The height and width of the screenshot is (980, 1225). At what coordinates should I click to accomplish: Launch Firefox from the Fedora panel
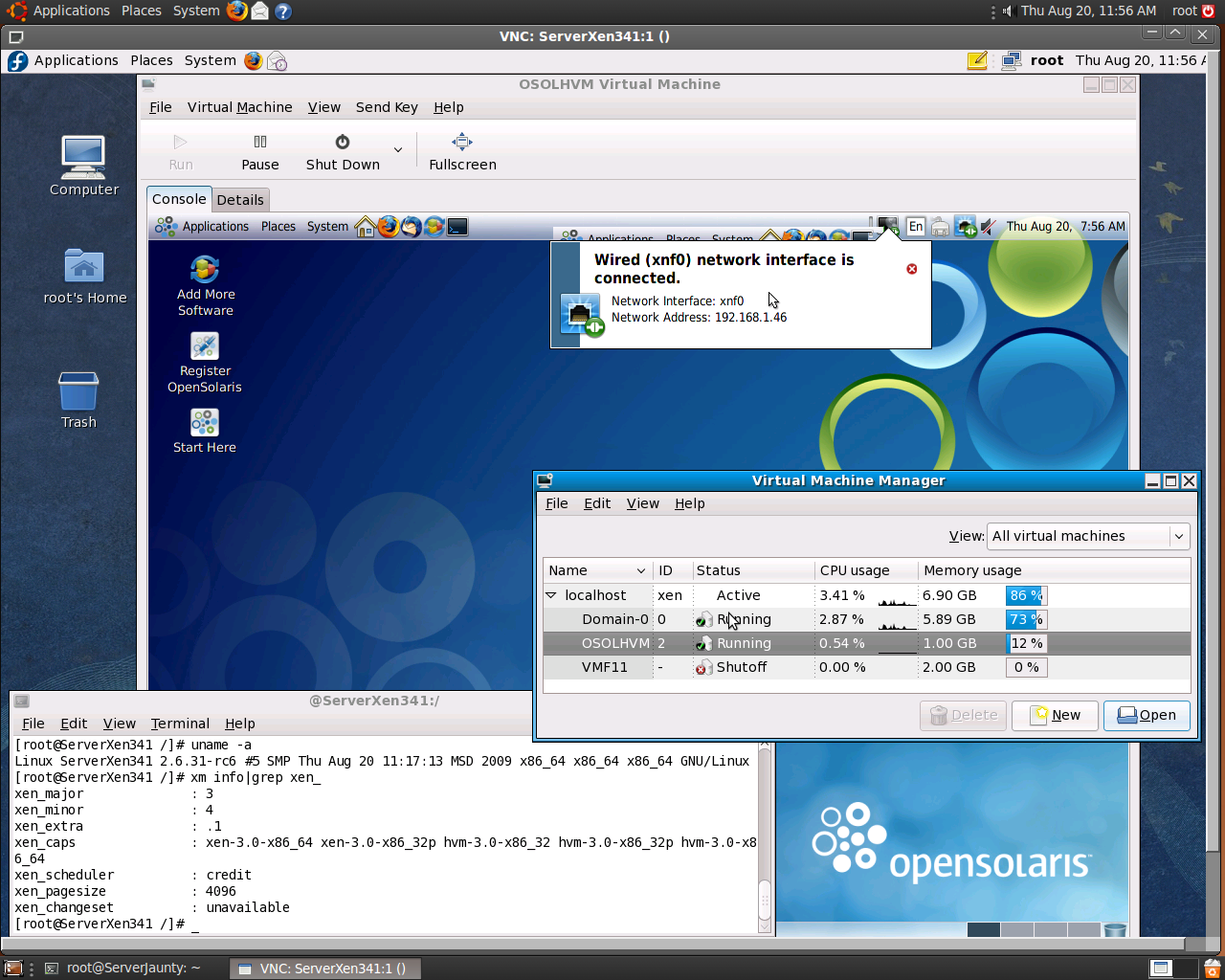point(253,61)
